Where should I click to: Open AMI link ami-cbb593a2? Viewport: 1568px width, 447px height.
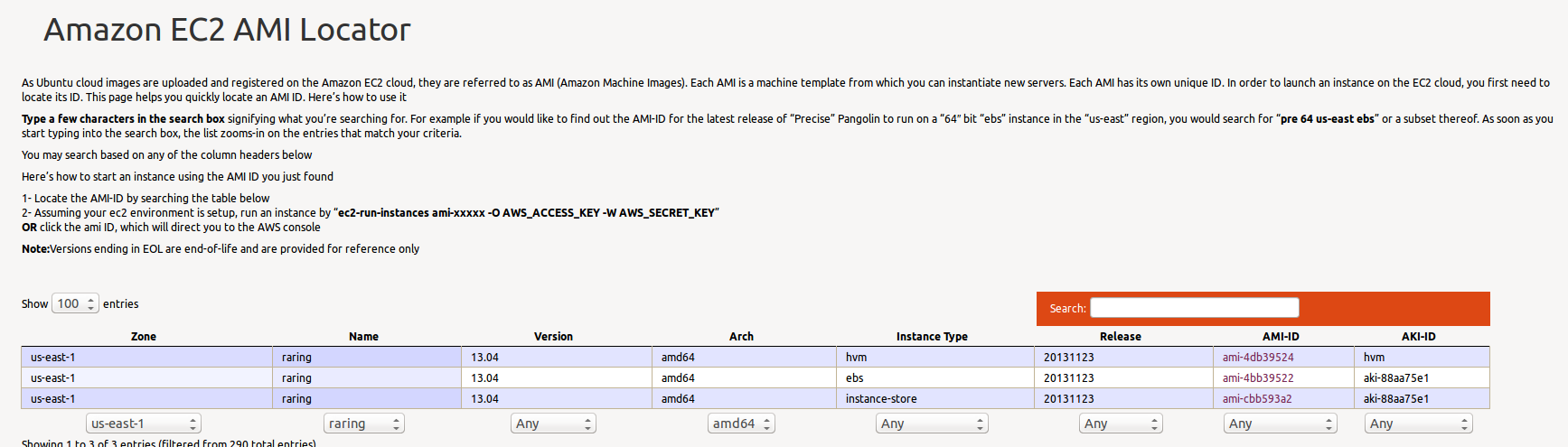coord(1257,399)
